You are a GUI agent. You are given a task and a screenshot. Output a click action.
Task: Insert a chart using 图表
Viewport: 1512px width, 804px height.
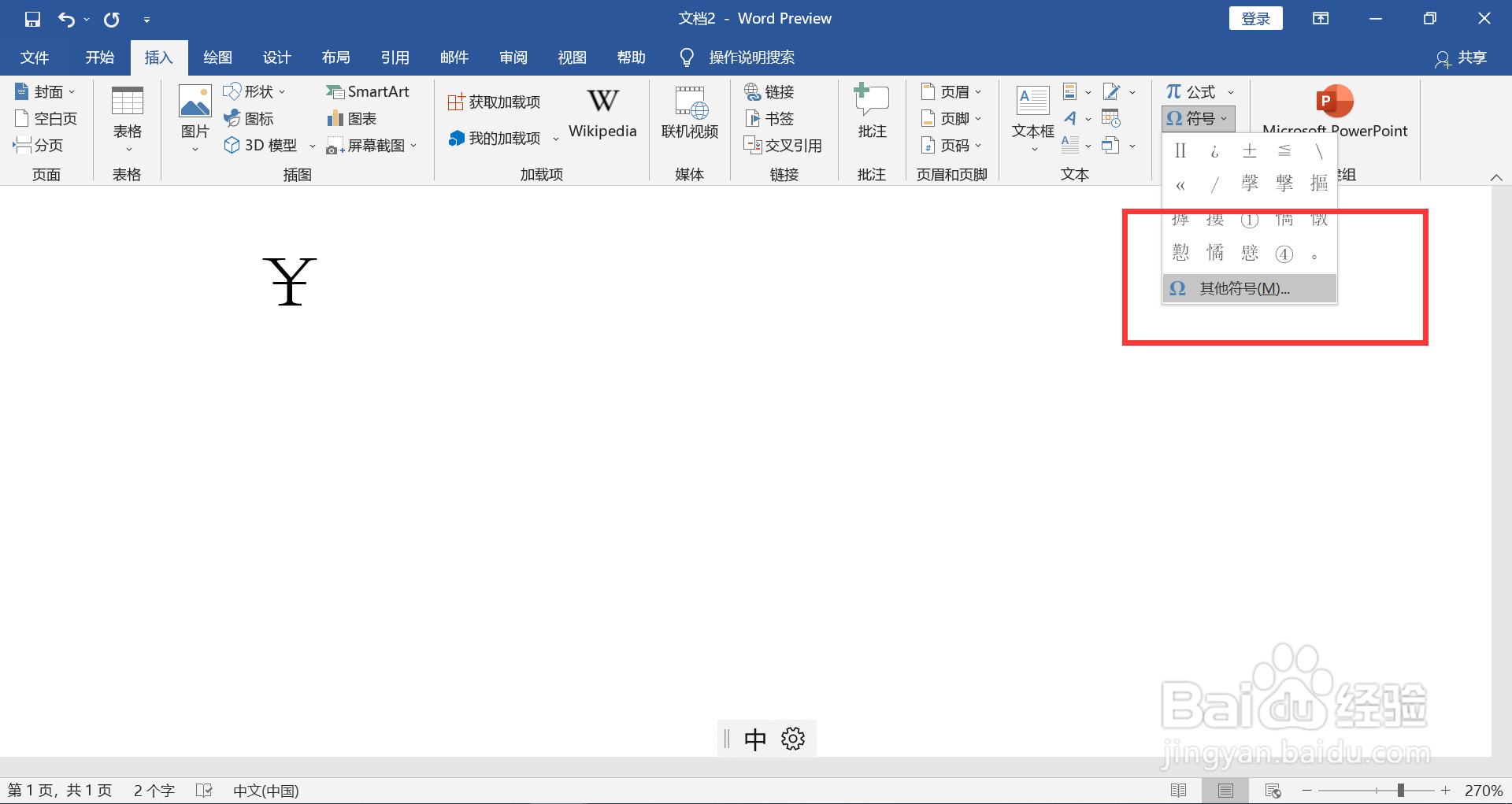pyautogui.click(x=352, y=119)
